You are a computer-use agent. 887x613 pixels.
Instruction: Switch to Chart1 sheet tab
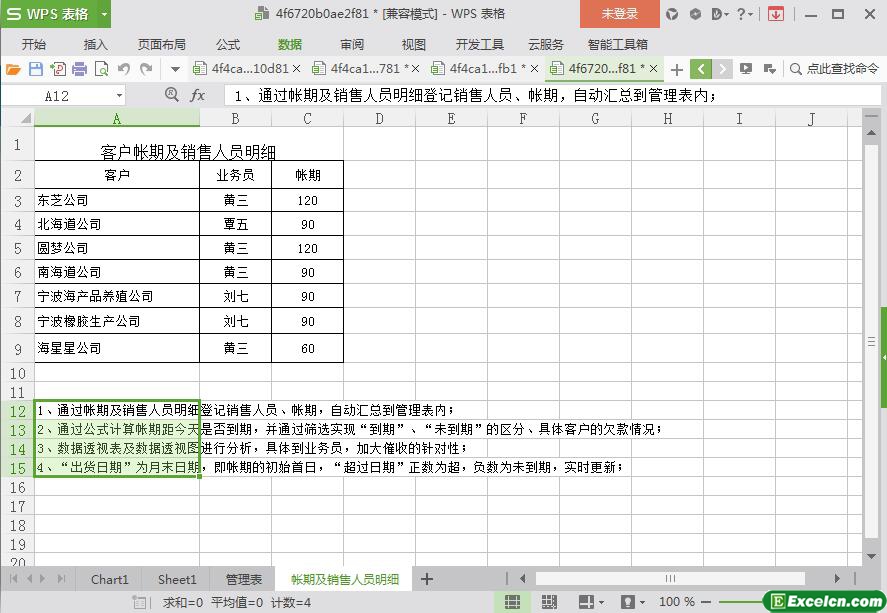coord(109,580)
